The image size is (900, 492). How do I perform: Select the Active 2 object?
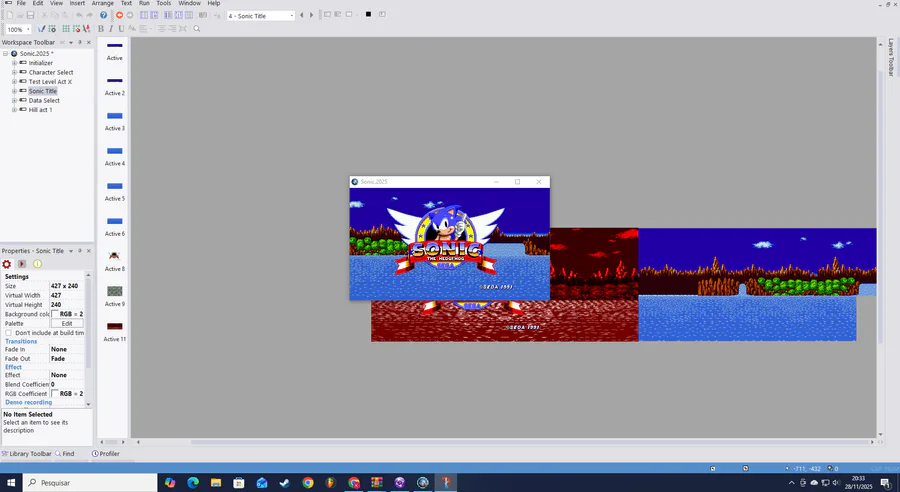pyautogui.click(x=114, y=86)
